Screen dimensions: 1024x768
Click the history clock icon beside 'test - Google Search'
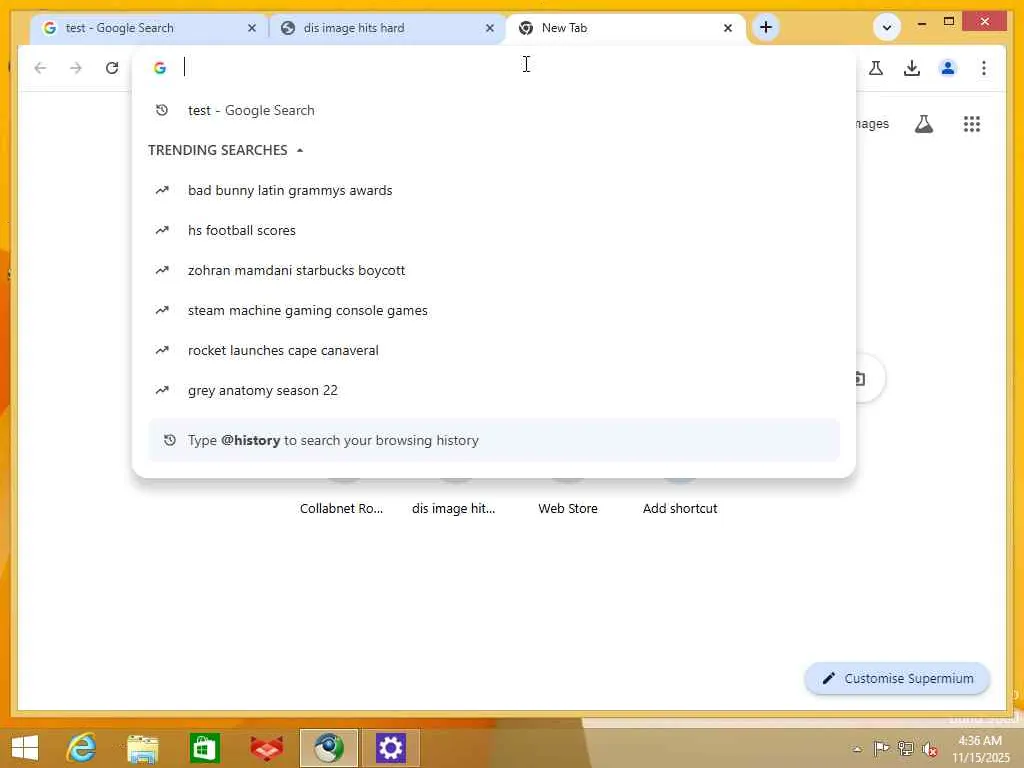(162, 110)
